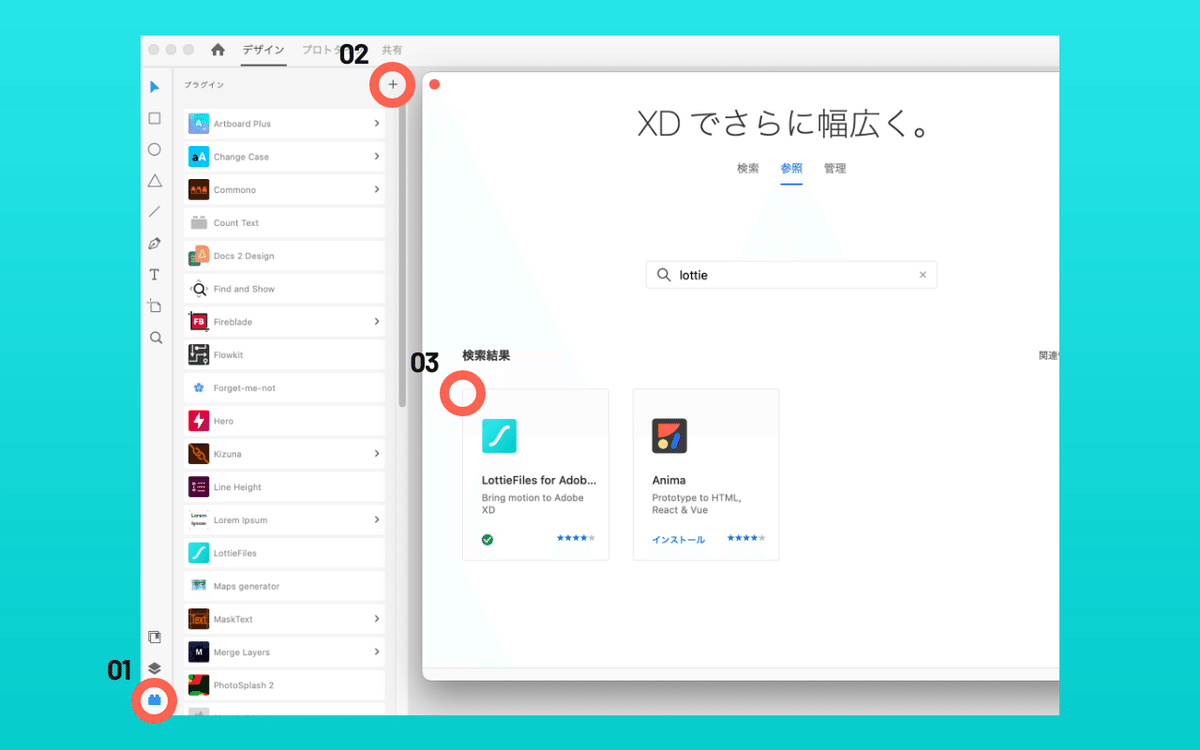Click the PhotoSplash 2 plugin icon

(x=198, y=685)
